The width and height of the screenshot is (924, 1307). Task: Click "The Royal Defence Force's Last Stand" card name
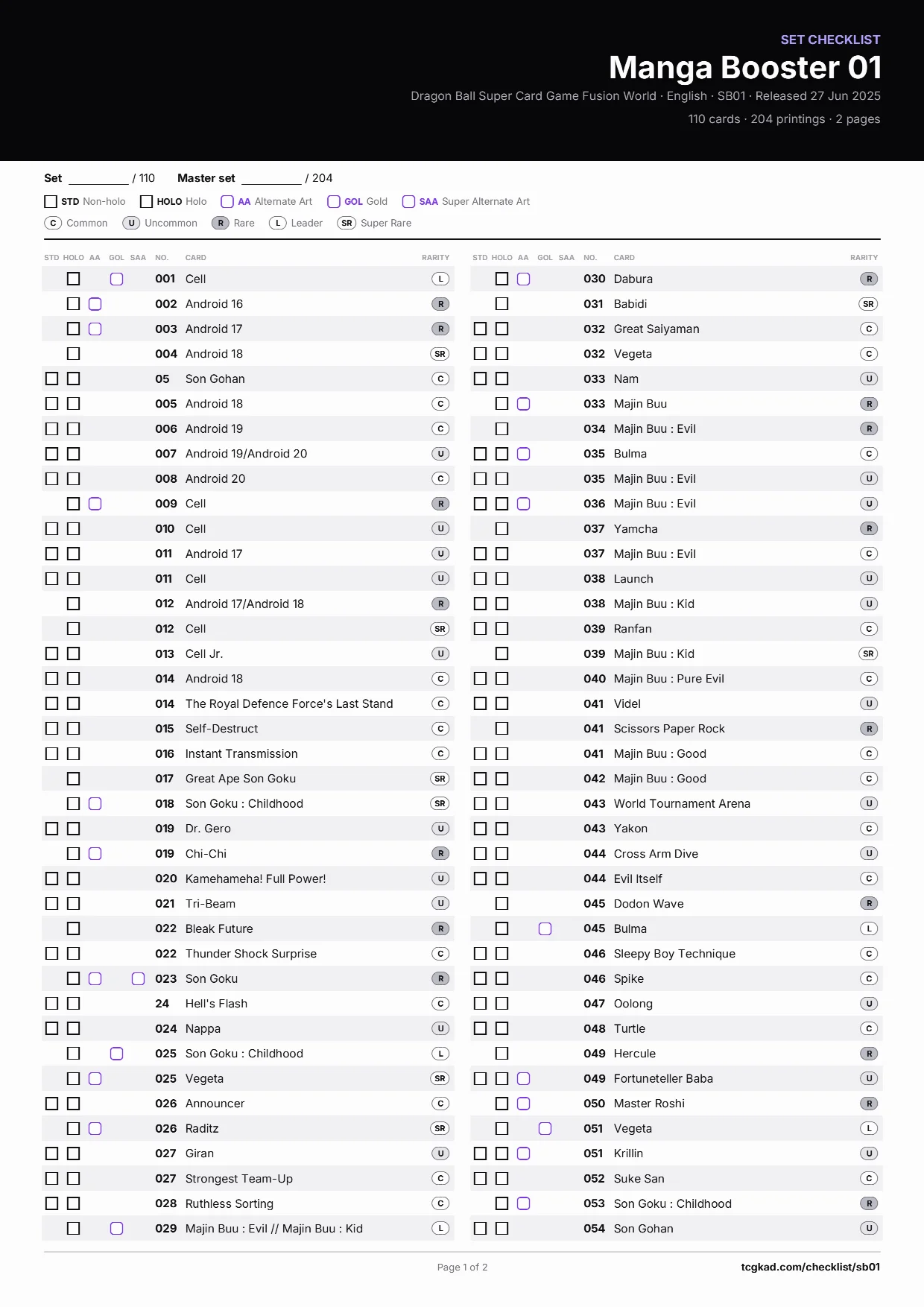pyautogui.click(x=289, y=703)
